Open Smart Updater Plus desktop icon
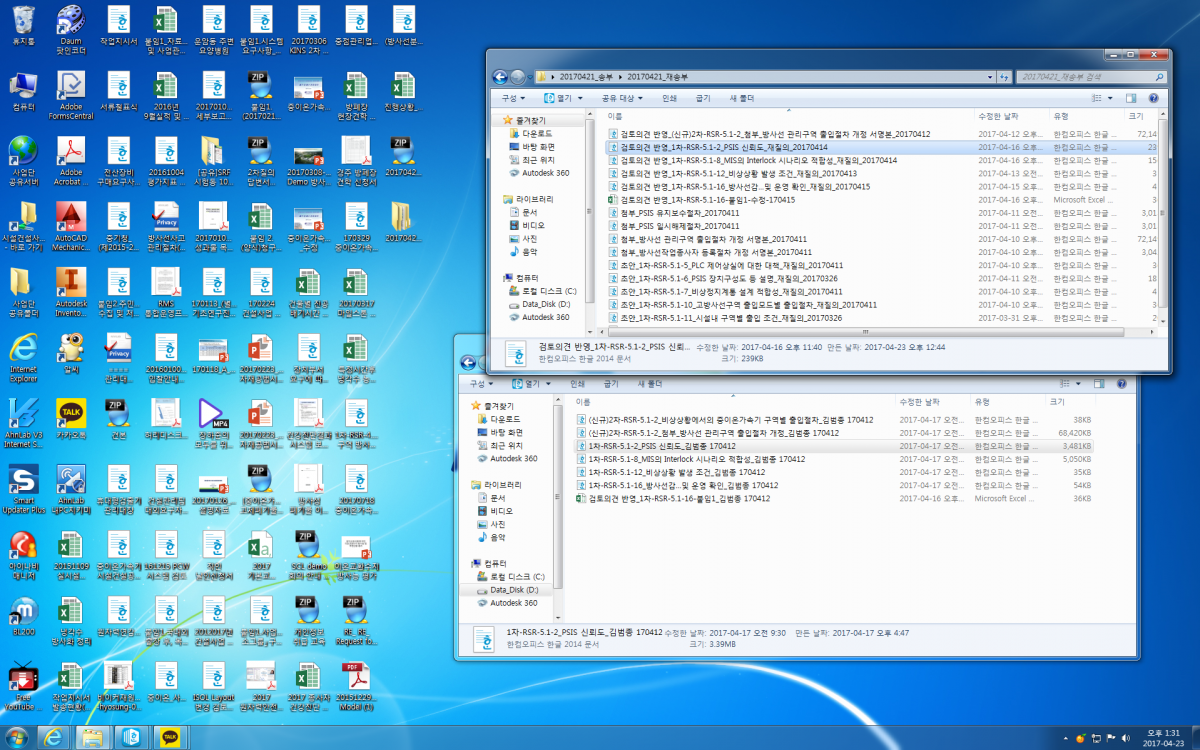The width and height of the screenshot is (1200, 750). (23, 488)
